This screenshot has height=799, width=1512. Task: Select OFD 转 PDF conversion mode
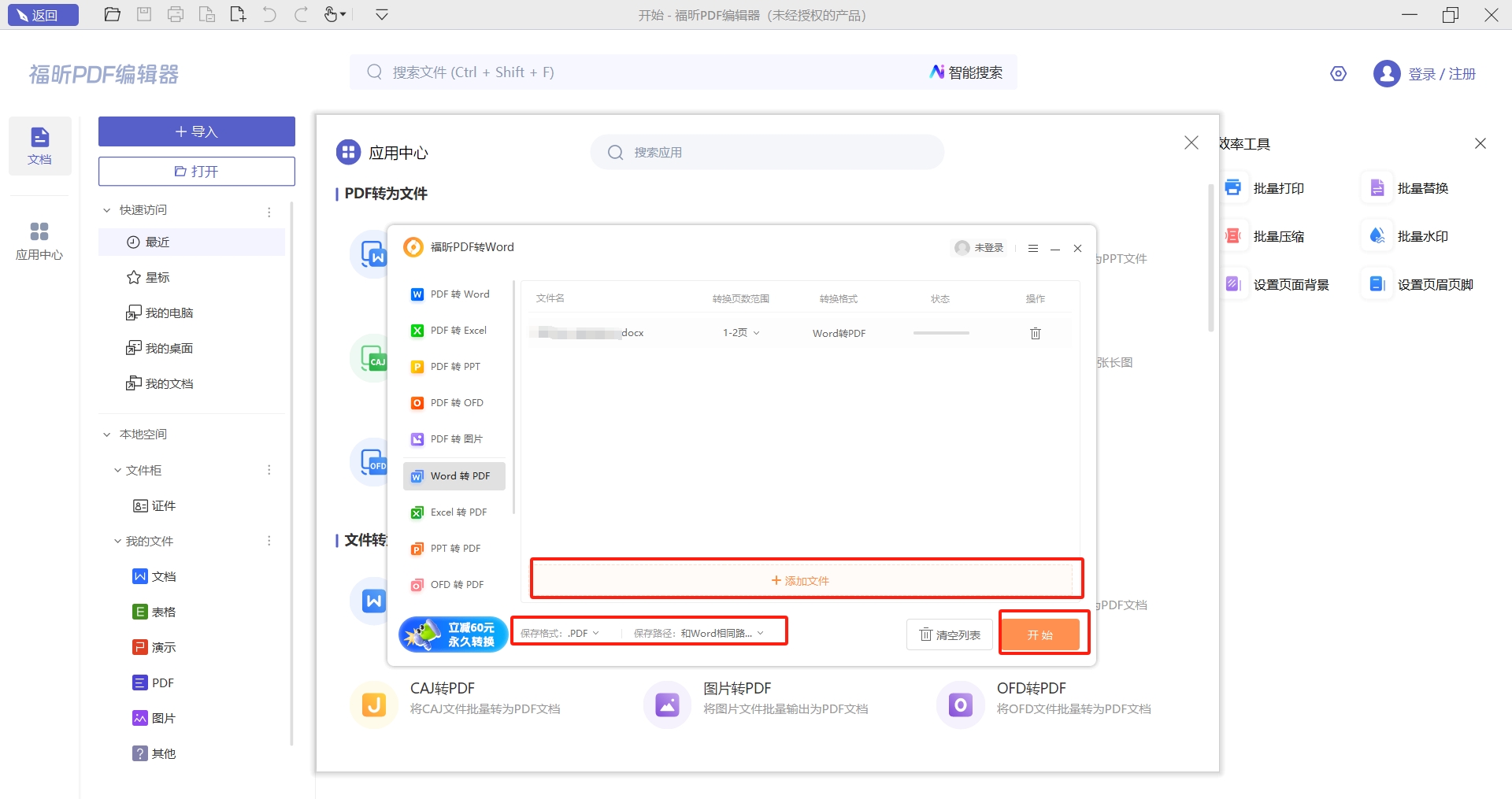pos(454,585)
